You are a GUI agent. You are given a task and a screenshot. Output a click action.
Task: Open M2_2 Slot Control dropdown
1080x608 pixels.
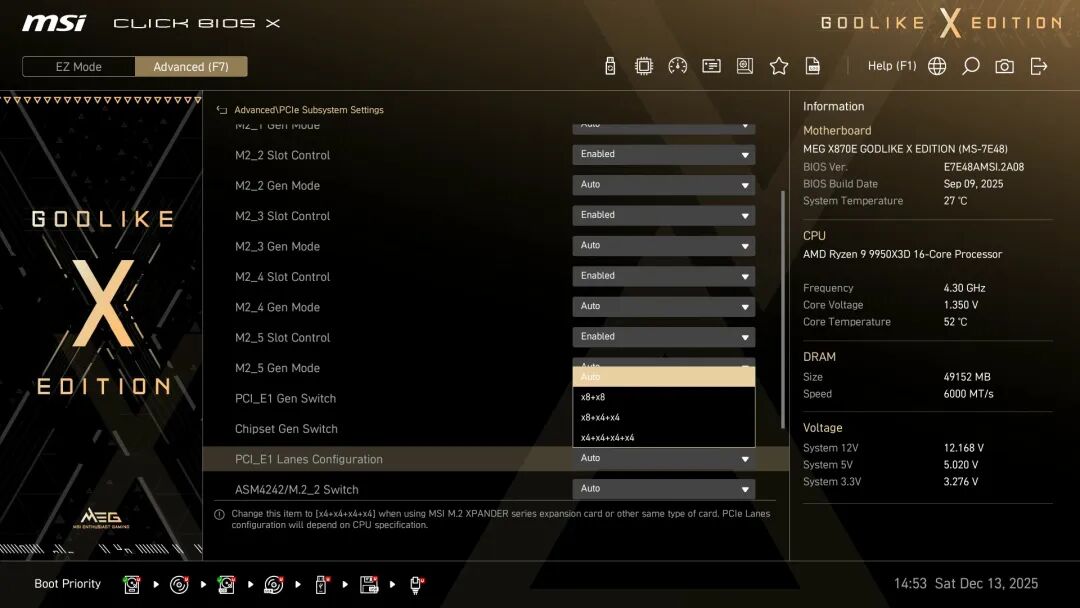point(663,155)
